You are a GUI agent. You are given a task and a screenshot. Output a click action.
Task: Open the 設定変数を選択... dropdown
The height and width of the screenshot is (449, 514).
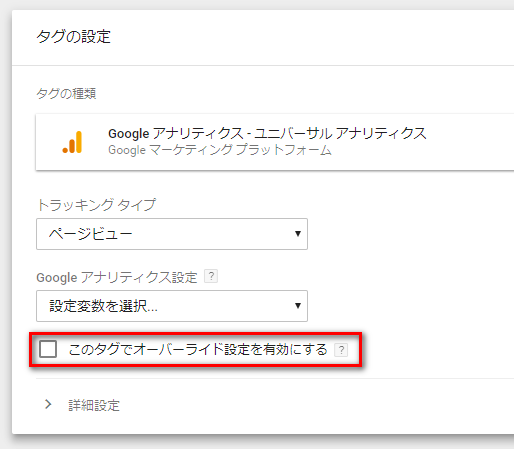point(172,306)
